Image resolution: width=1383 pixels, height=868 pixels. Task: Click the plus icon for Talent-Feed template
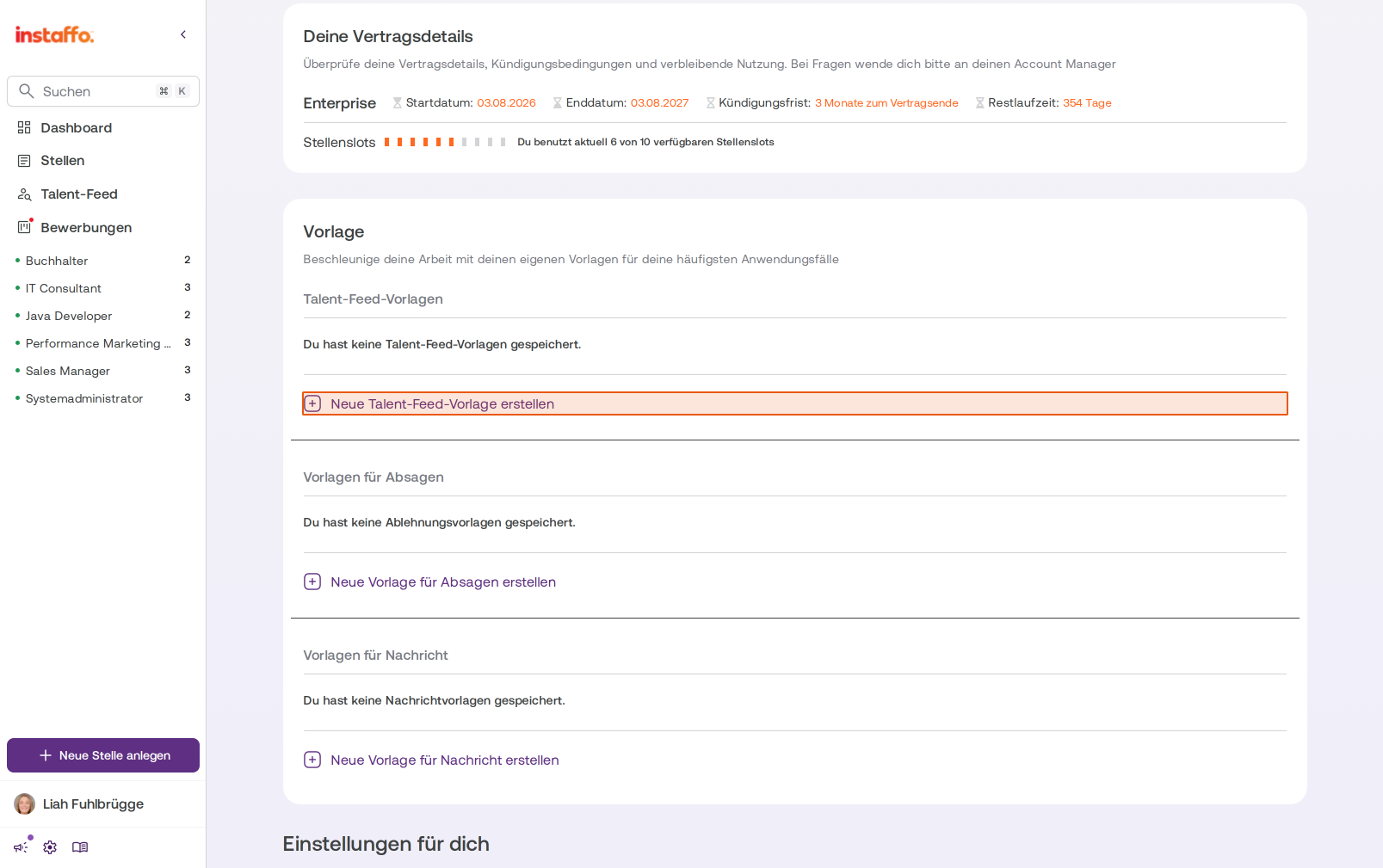pyautogui.click(x=313, y=403)
